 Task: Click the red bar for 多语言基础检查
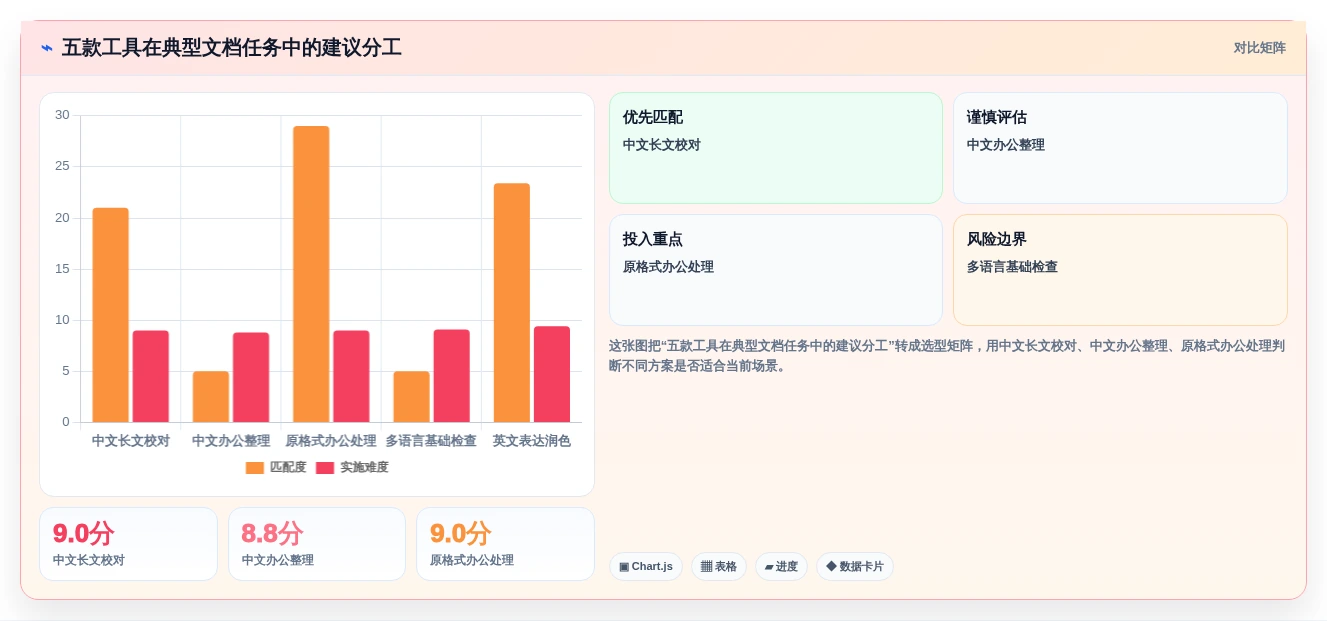click(x=451, y=376)
